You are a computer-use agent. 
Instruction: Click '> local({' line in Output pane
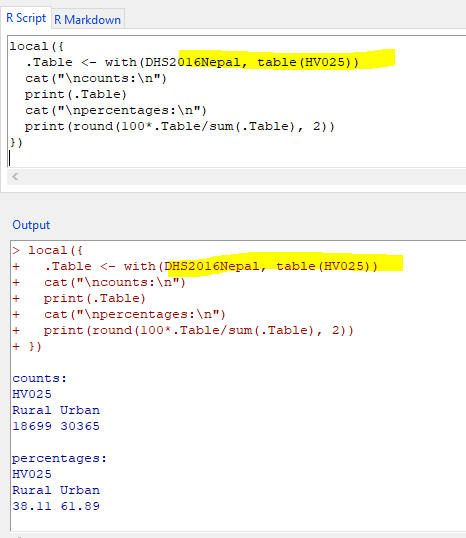tap(47, 250)
